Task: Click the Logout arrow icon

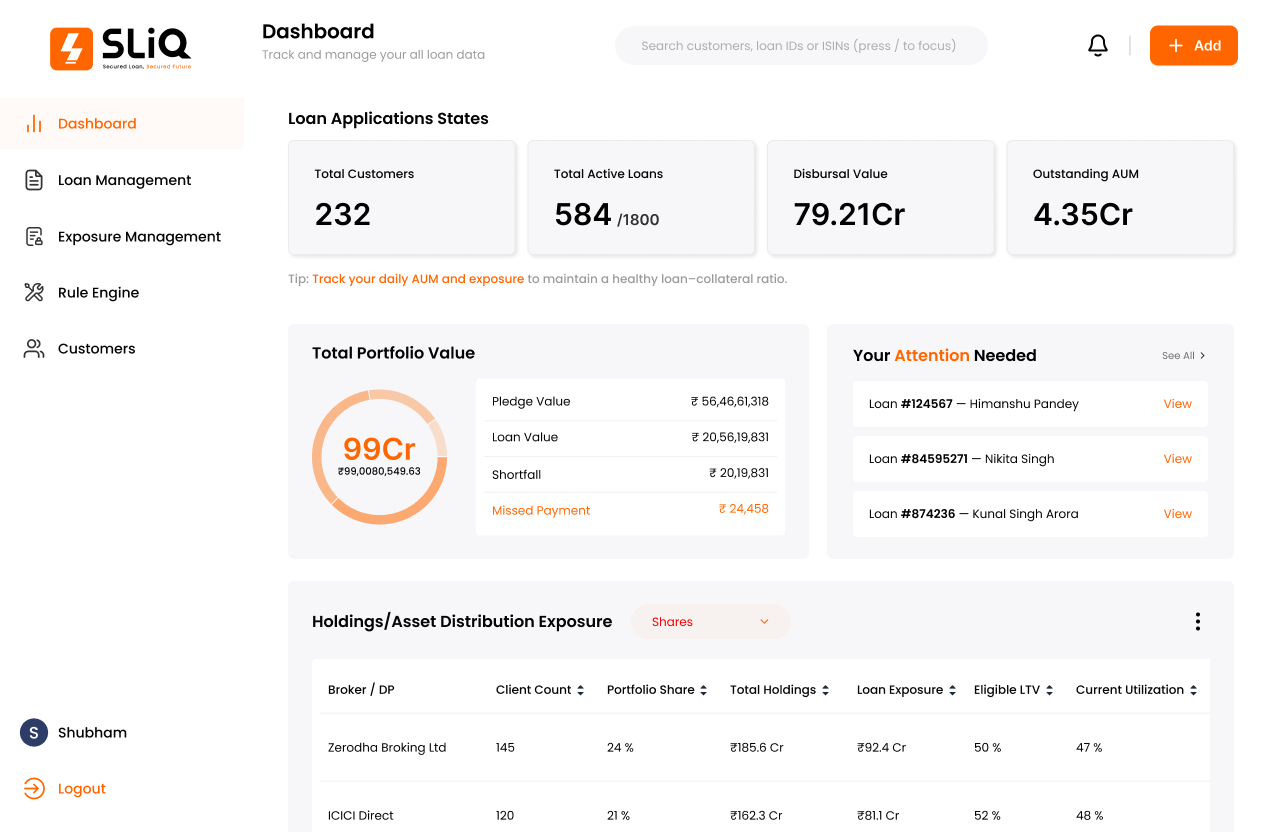Action: tap(33, 788)
